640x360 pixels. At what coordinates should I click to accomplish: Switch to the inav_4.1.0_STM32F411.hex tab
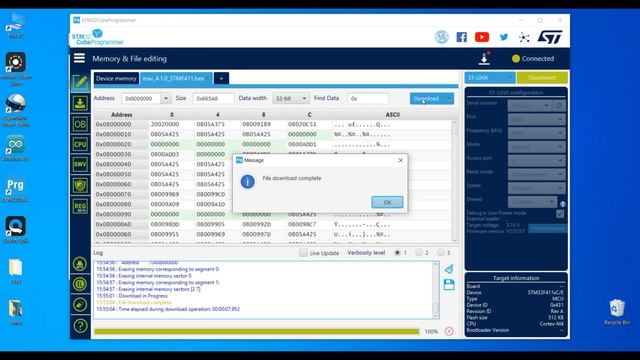tap(176, 78)
